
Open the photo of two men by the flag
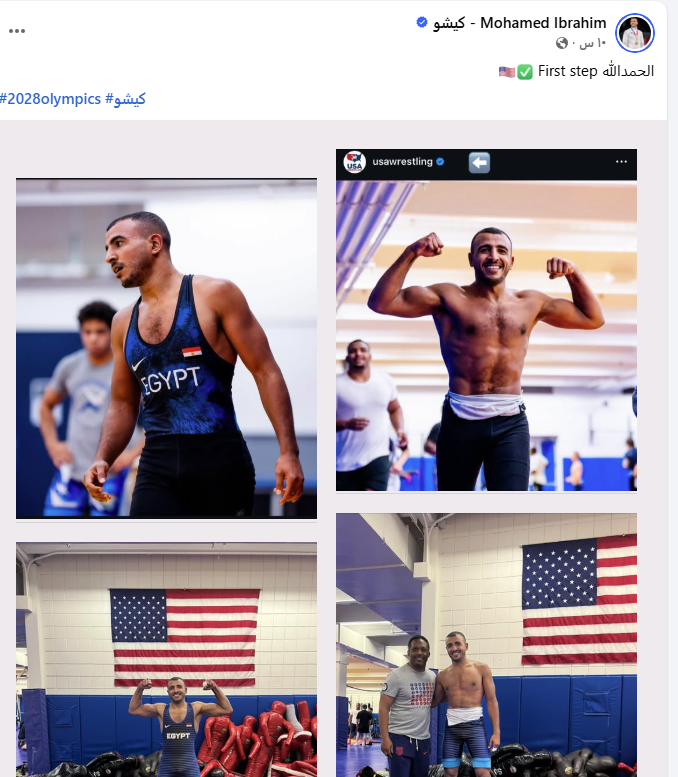tap(487, 645)
